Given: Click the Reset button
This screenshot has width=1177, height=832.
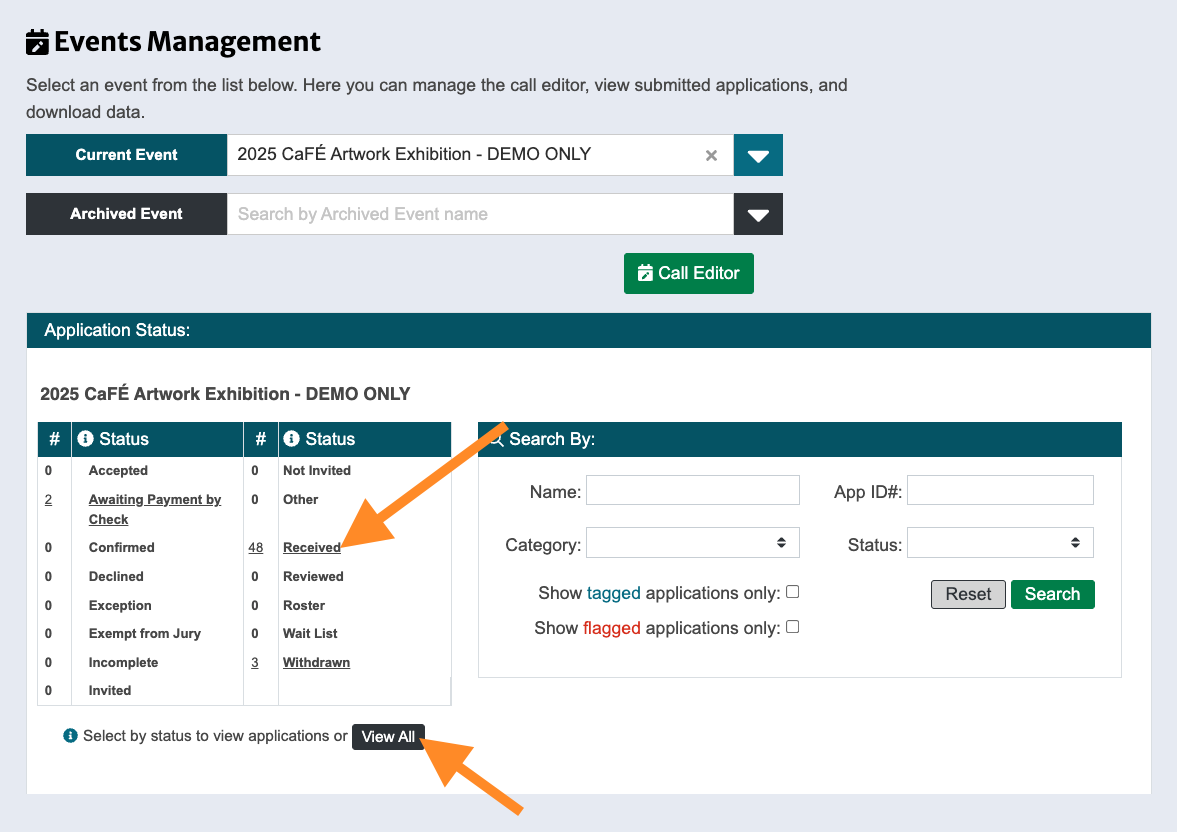Looking at the screenshot, I should click(968, 594).
